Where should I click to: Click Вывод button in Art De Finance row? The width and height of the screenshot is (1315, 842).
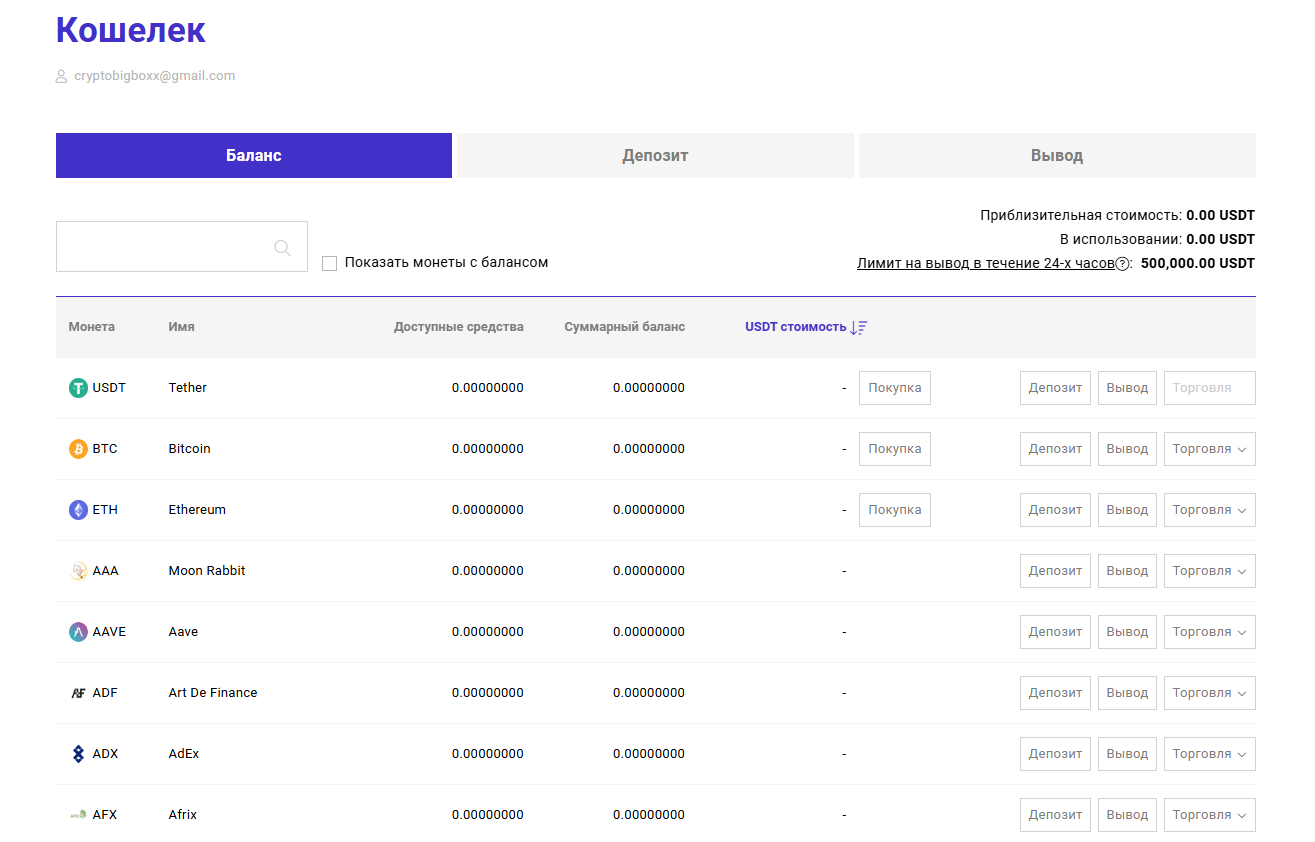1127,693
